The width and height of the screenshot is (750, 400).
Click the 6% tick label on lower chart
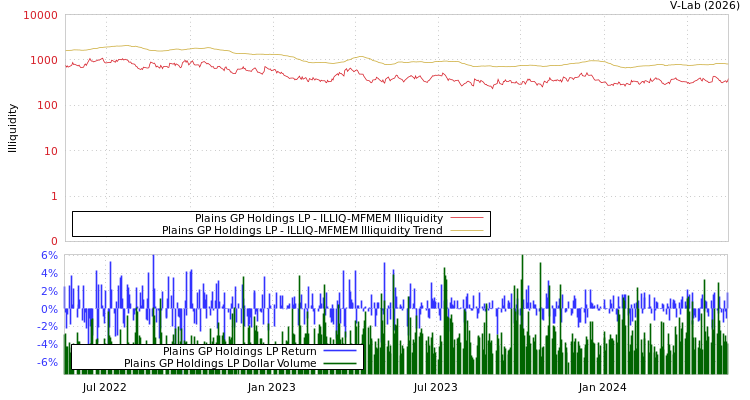coord(49,255)
